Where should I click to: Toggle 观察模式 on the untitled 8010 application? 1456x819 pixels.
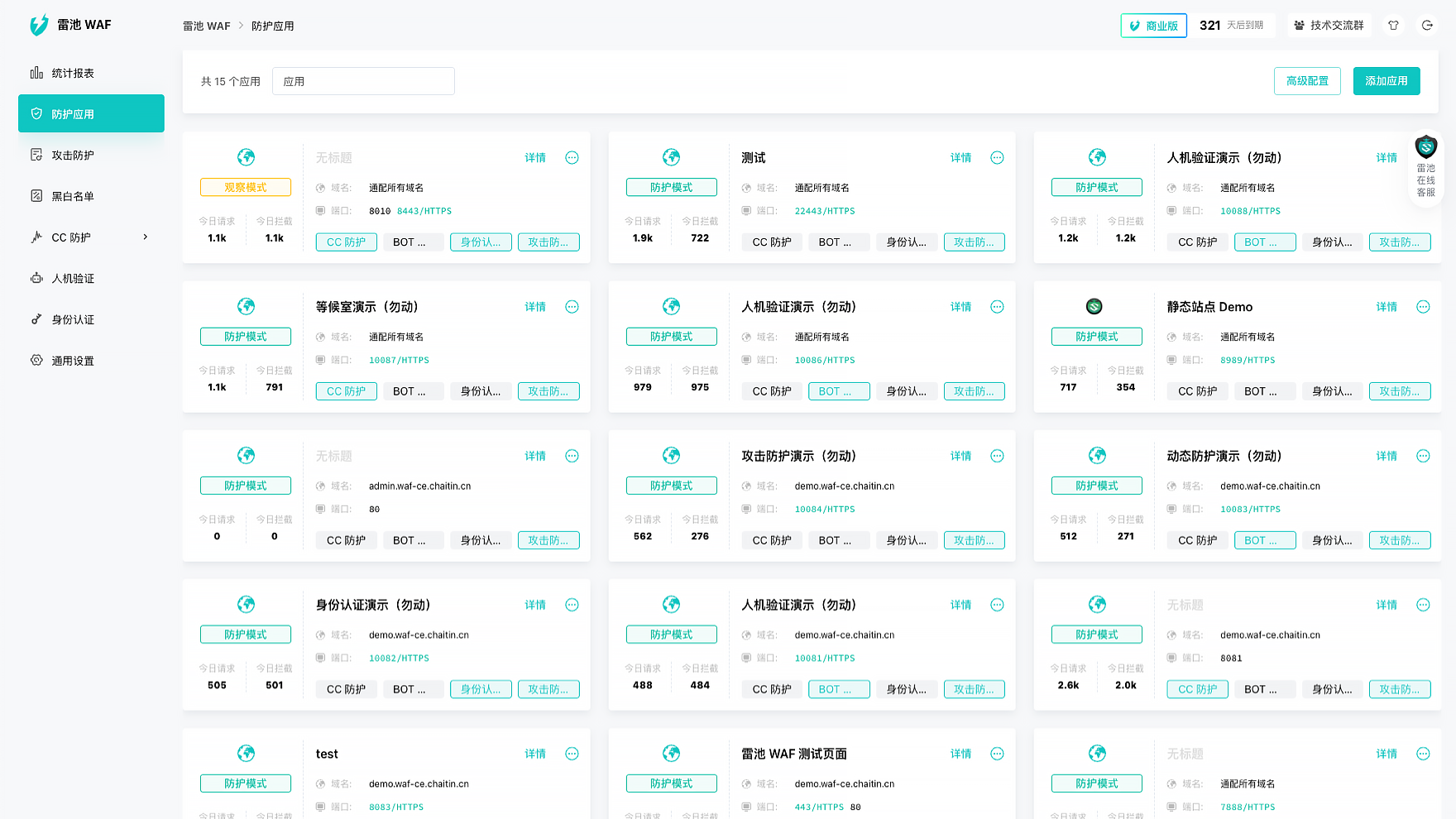click(245, 187)
